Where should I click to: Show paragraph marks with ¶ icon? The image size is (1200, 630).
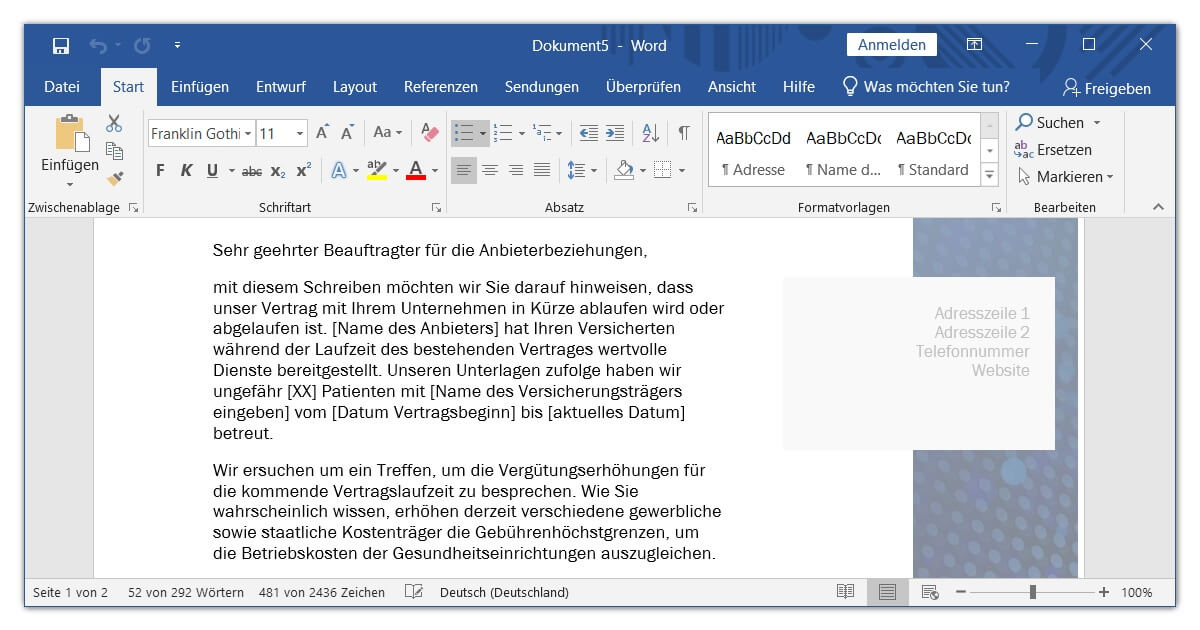click(x=684, y=131)
